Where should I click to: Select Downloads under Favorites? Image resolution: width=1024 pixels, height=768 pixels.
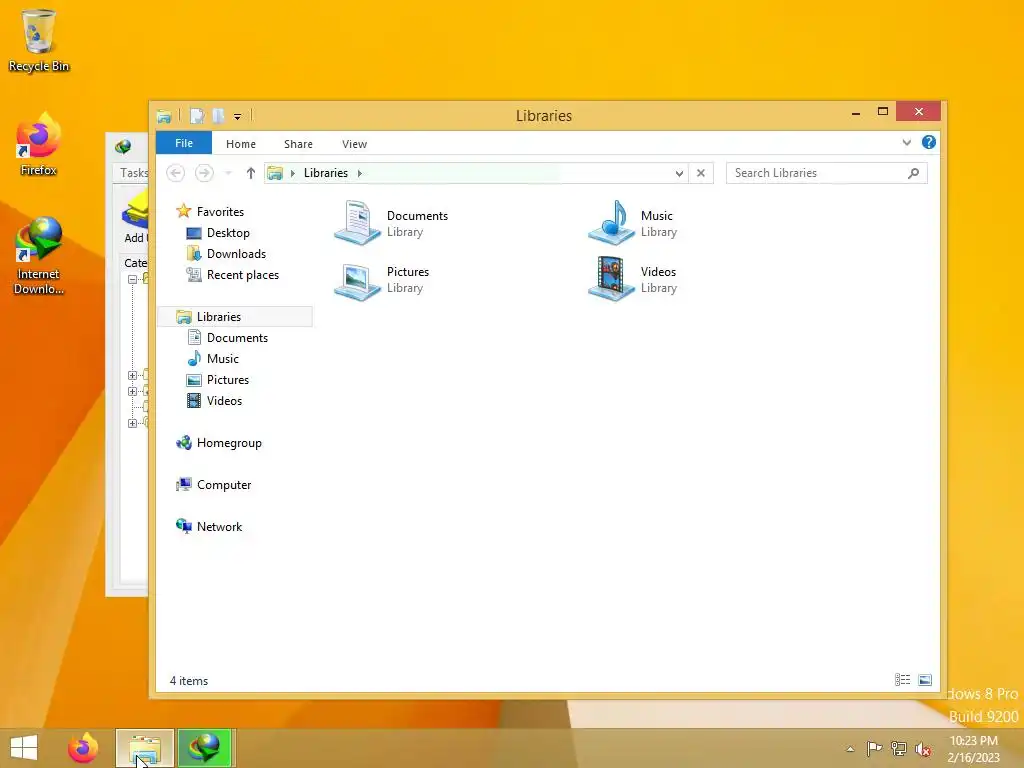[236, 253]
